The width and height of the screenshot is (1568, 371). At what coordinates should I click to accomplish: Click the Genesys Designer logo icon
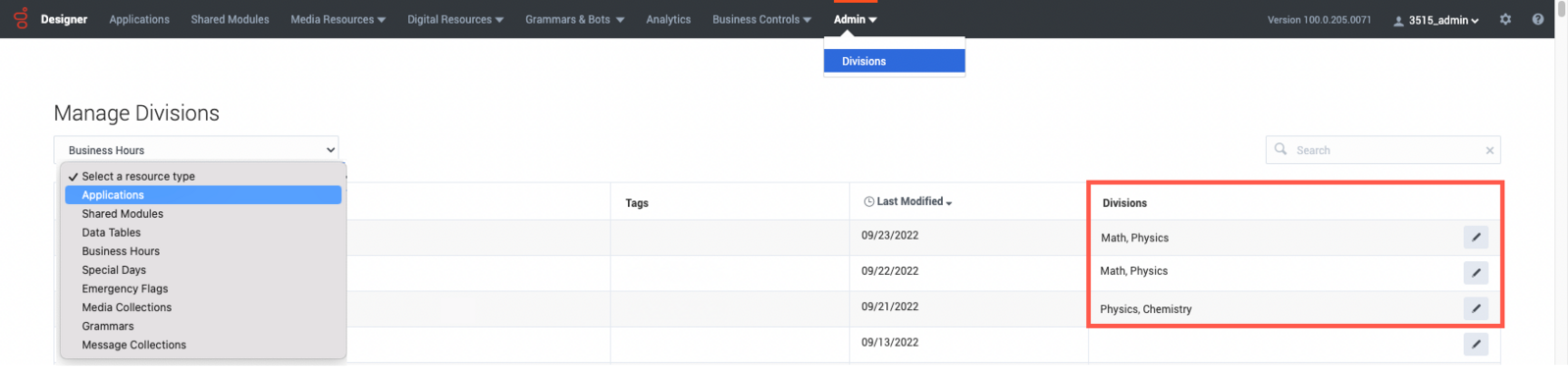tap(21, 18)
